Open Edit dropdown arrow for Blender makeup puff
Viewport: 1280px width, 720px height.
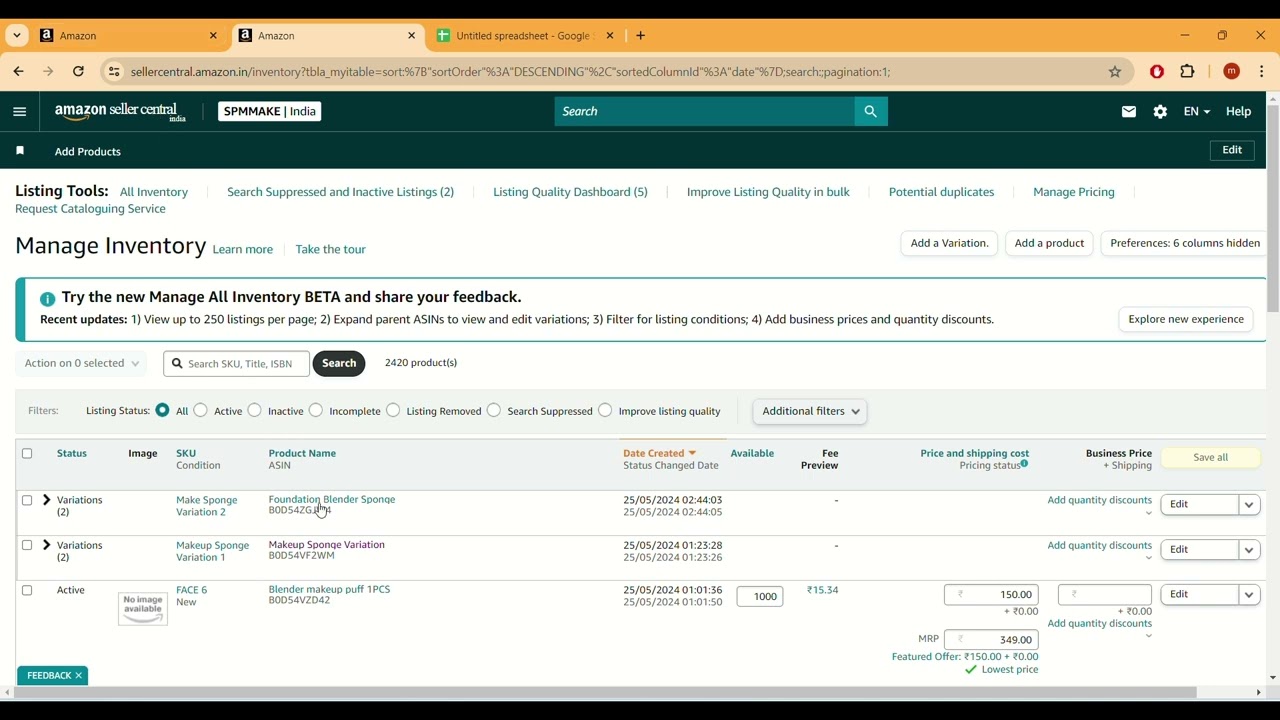tap(1250, 595)
